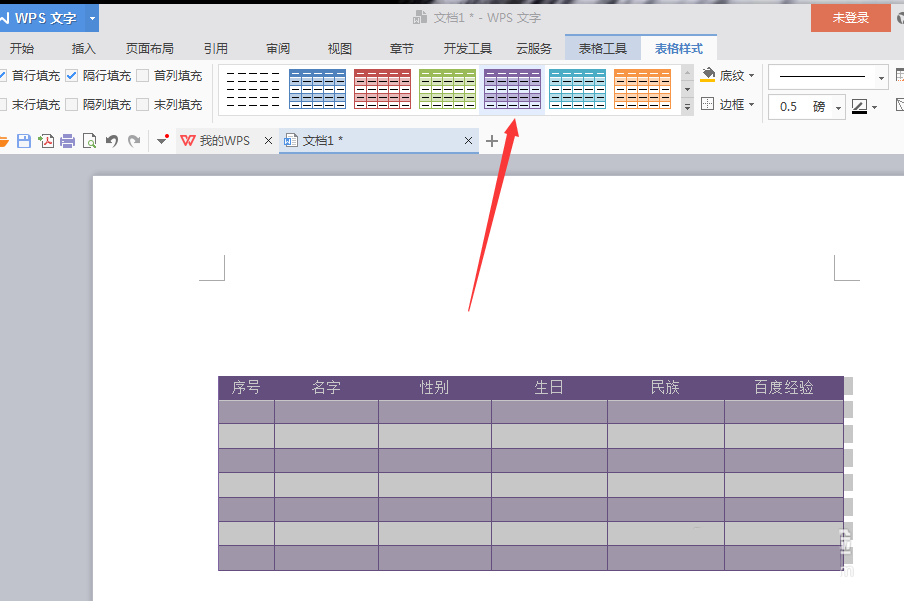Open the Export to PDF icon
This screenshot has width=904, height=601.
(45, 141)
